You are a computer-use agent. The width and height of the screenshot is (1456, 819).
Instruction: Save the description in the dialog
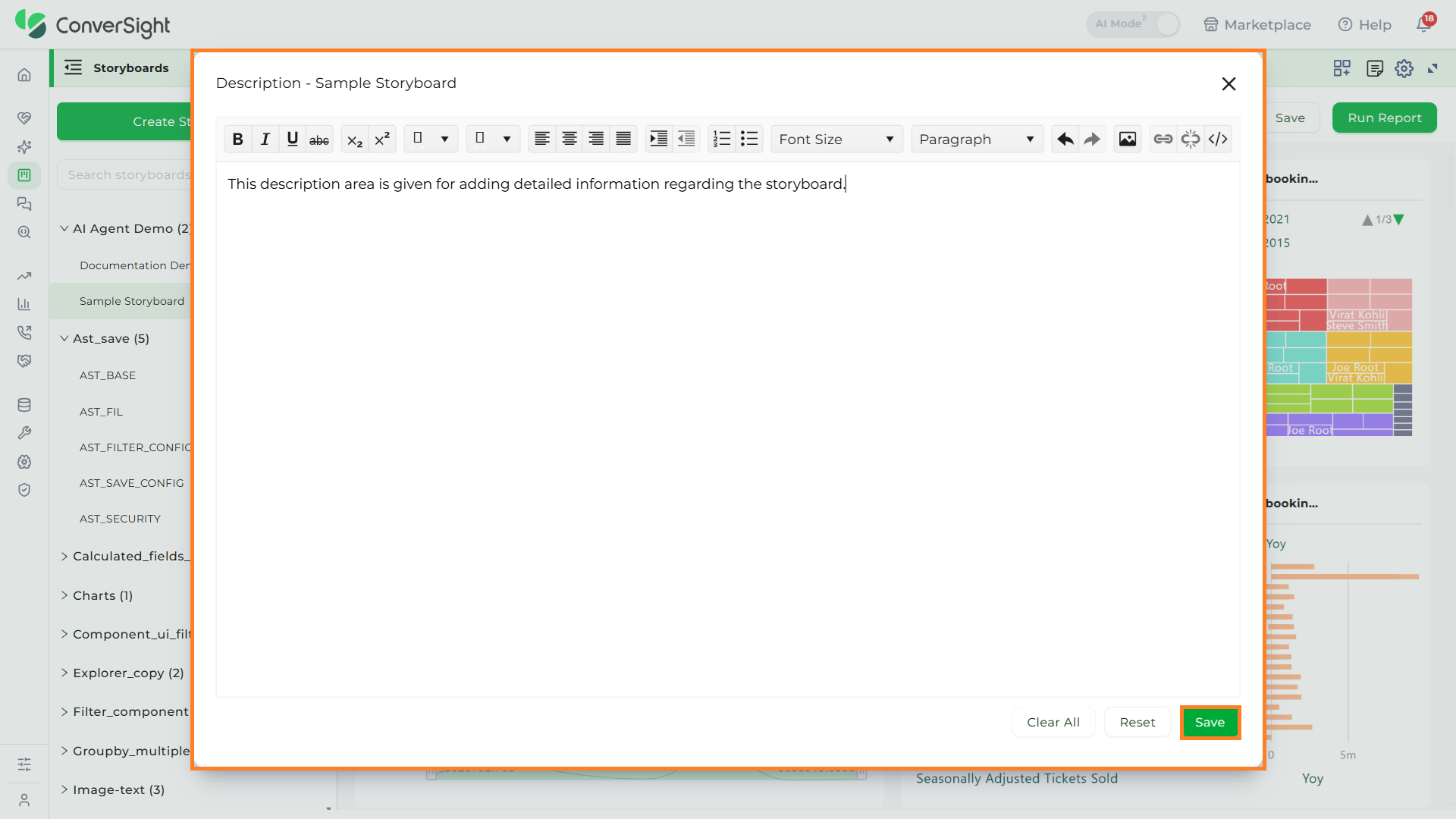[1210, 722]
